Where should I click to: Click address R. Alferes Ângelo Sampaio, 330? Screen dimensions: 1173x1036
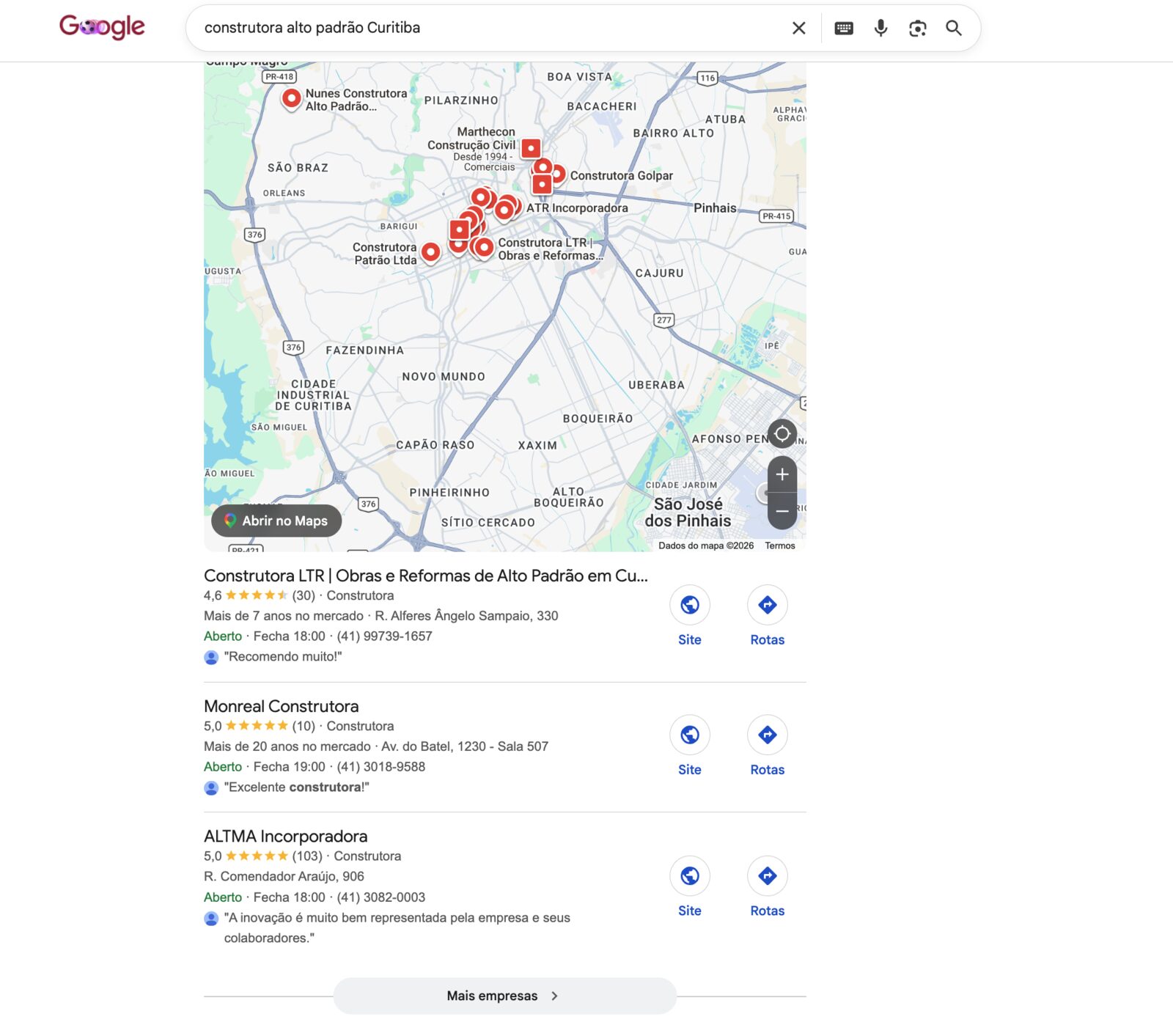[467, 616]
